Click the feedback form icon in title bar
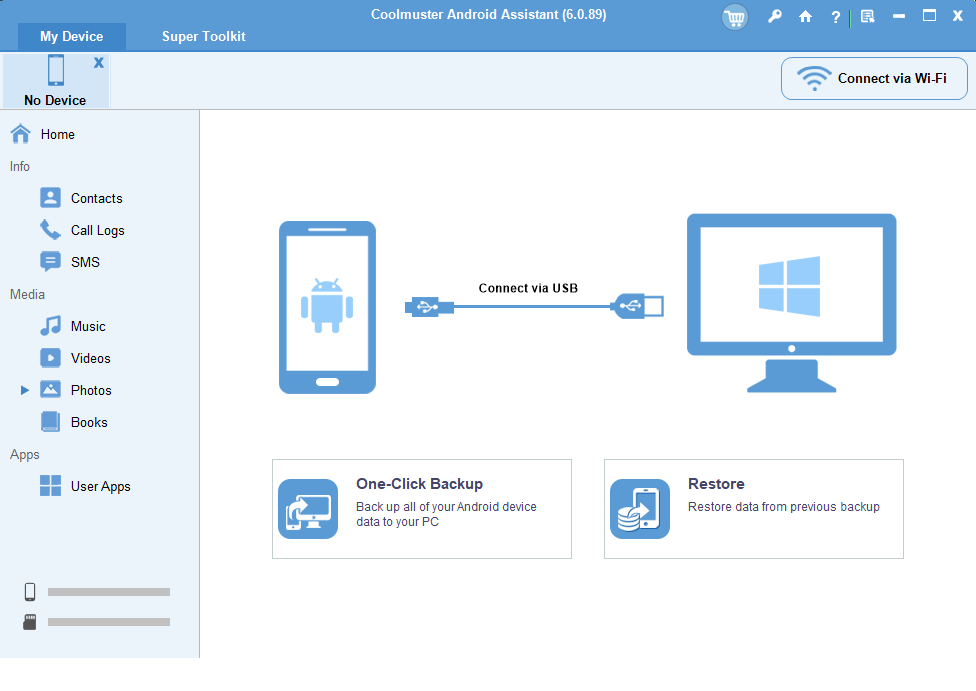Image resolution: width=976 pixels, height=691 pixels. [867, 17]
